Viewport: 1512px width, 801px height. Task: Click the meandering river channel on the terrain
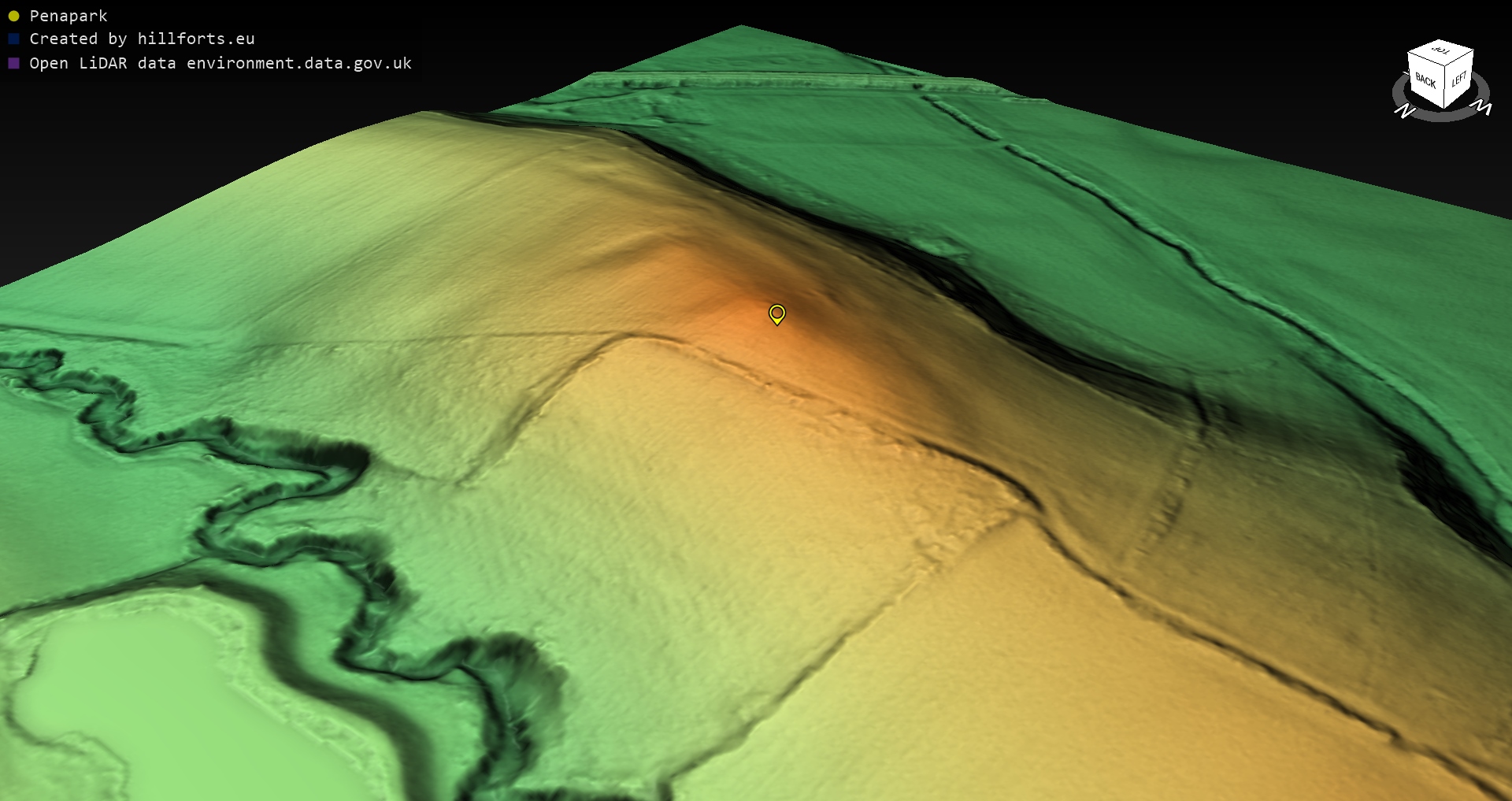point(315,551)
